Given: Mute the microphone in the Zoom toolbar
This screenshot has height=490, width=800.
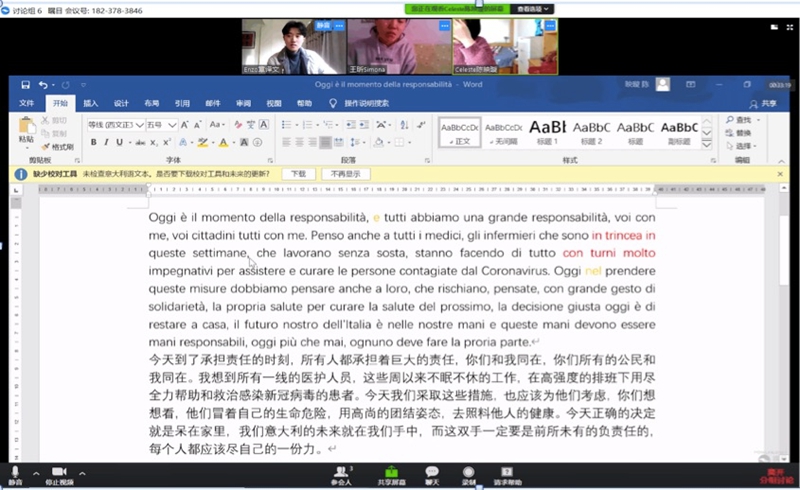Looking at the screenshot, I should point(15,473).
